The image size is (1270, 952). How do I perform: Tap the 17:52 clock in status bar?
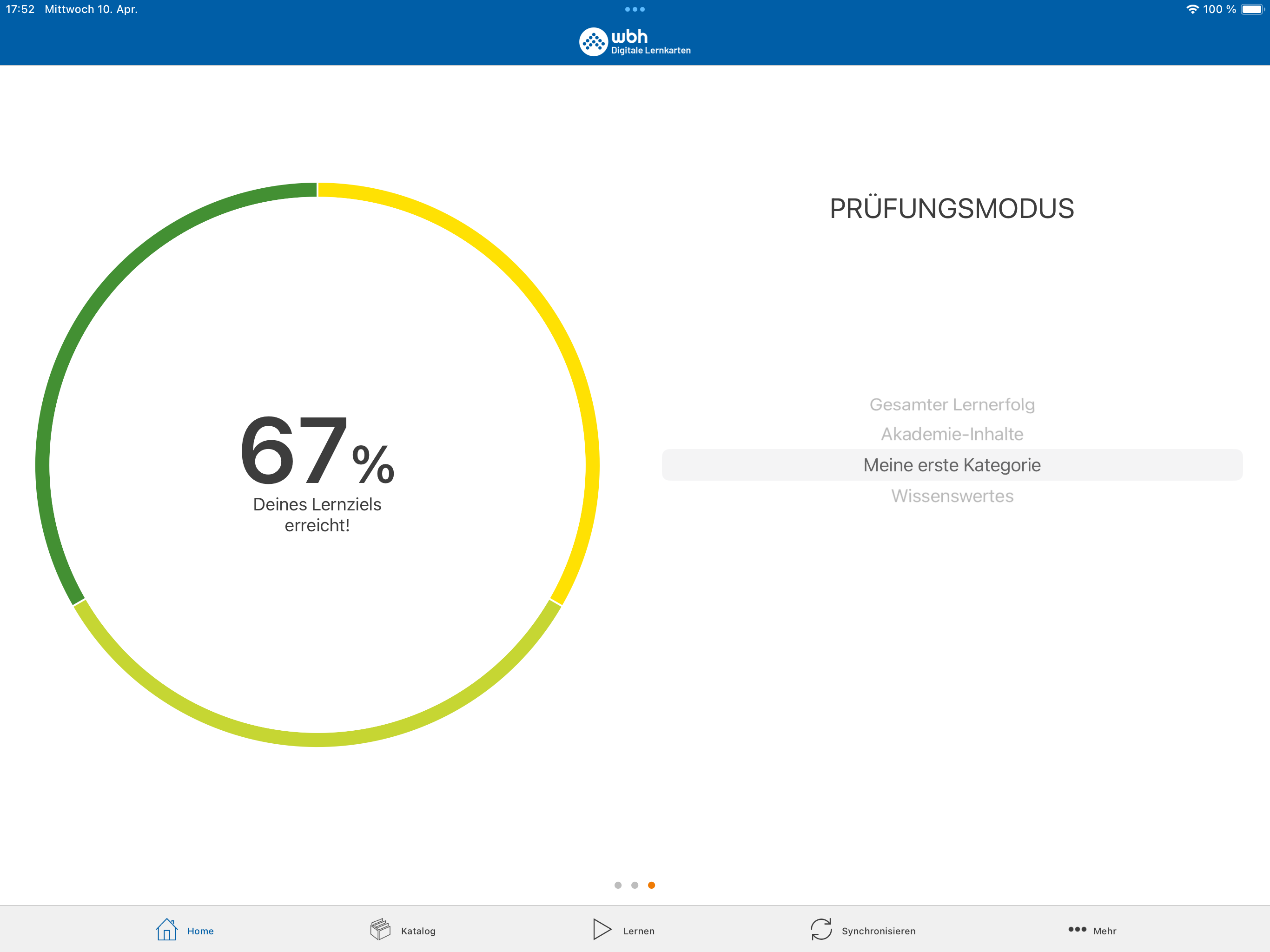point(20,9)
